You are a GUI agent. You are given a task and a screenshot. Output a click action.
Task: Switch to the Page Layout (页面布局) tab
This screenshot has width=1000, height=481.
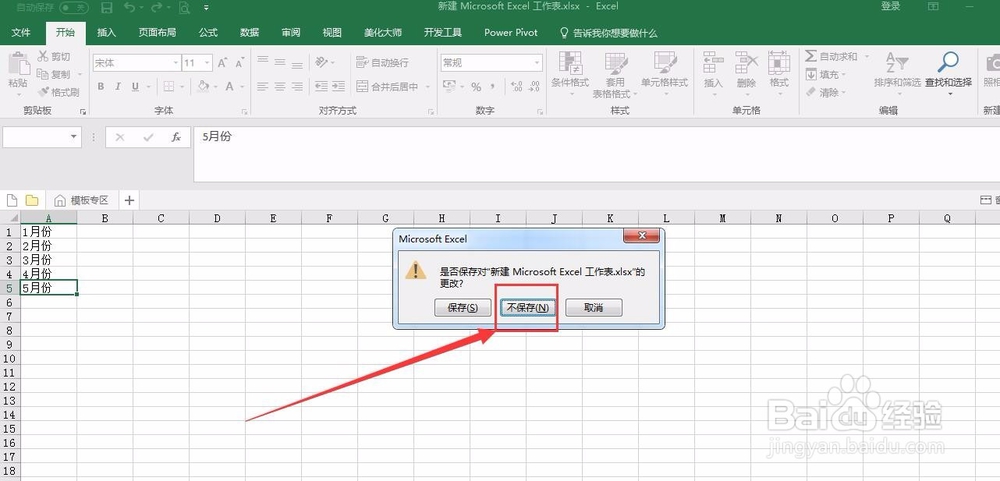[158, 33]
